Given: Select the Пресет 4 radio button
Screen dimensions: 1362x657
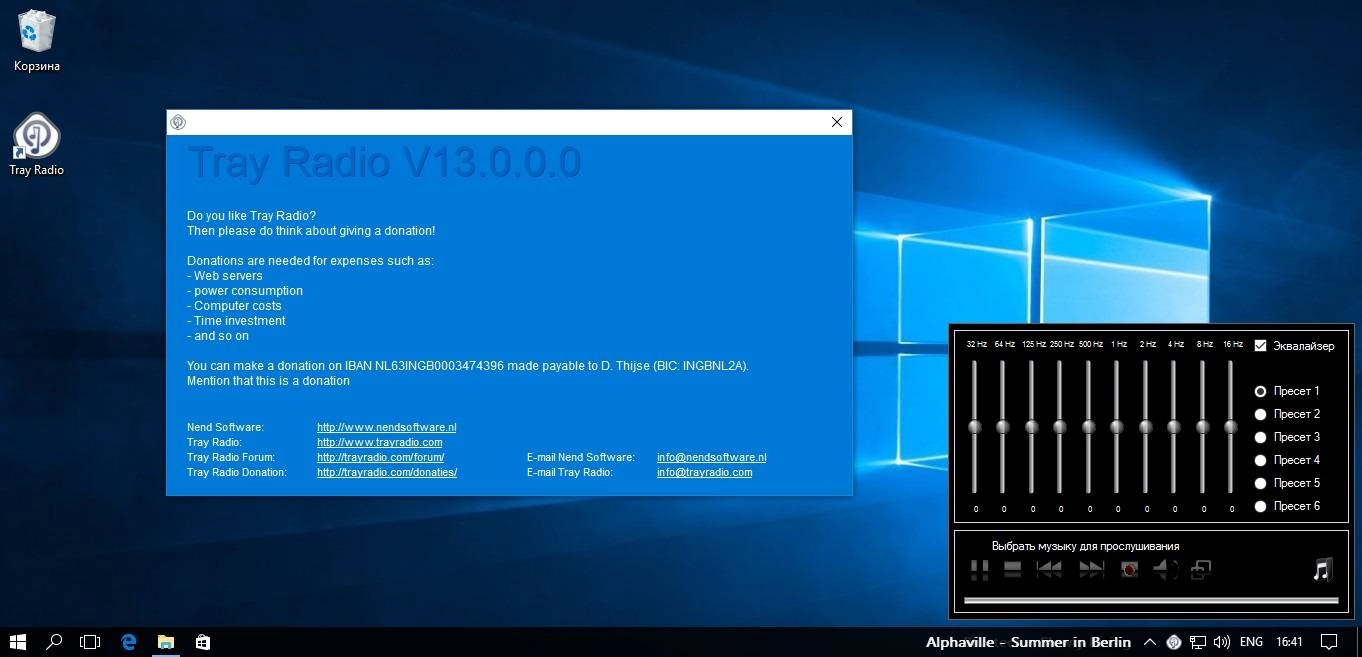Looking at the screenshot, I should tap(1261, 460).
